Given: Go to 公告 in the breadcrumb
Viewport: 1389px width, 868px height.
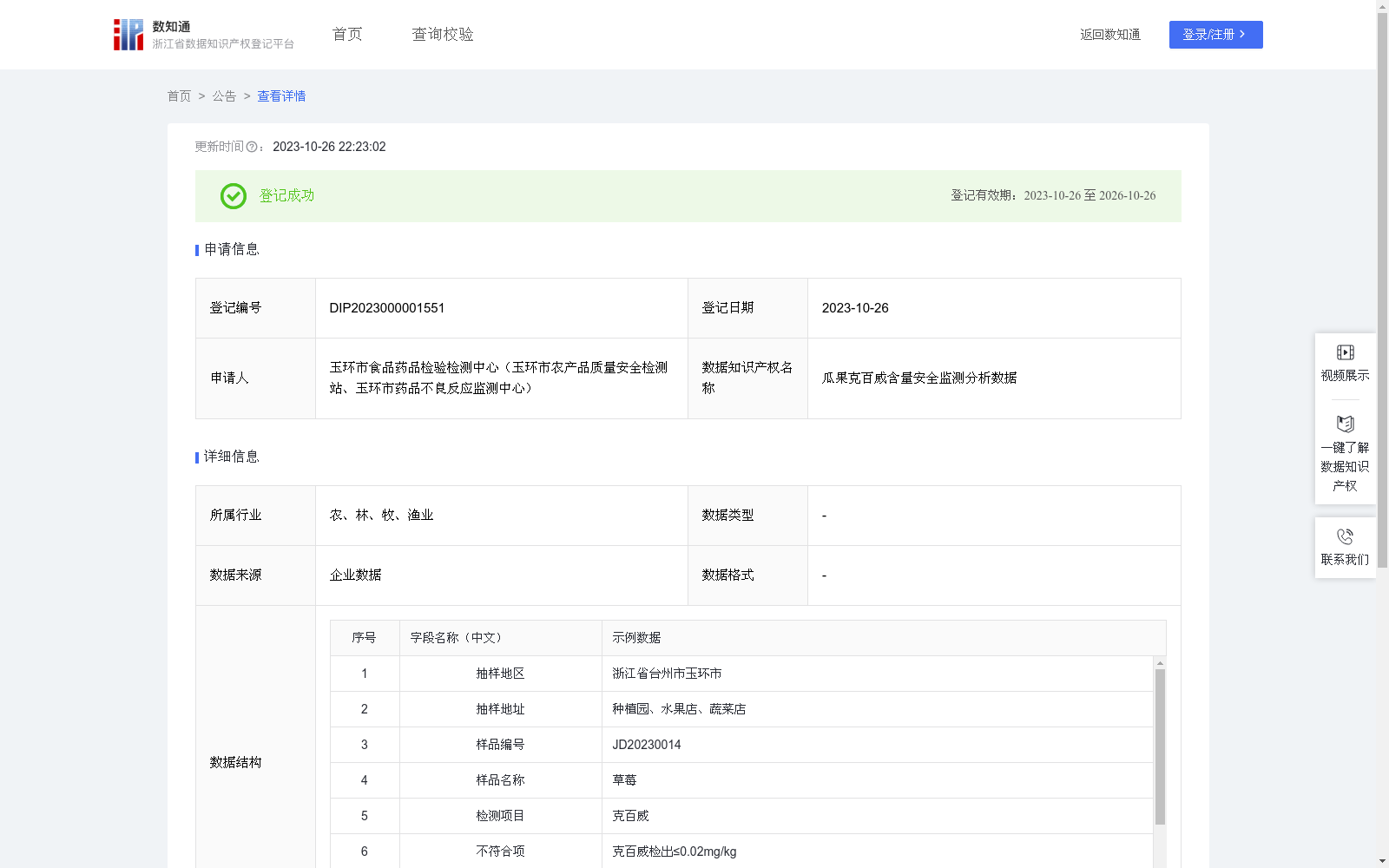Looking at the screenshot, I should tap(224, 96).
